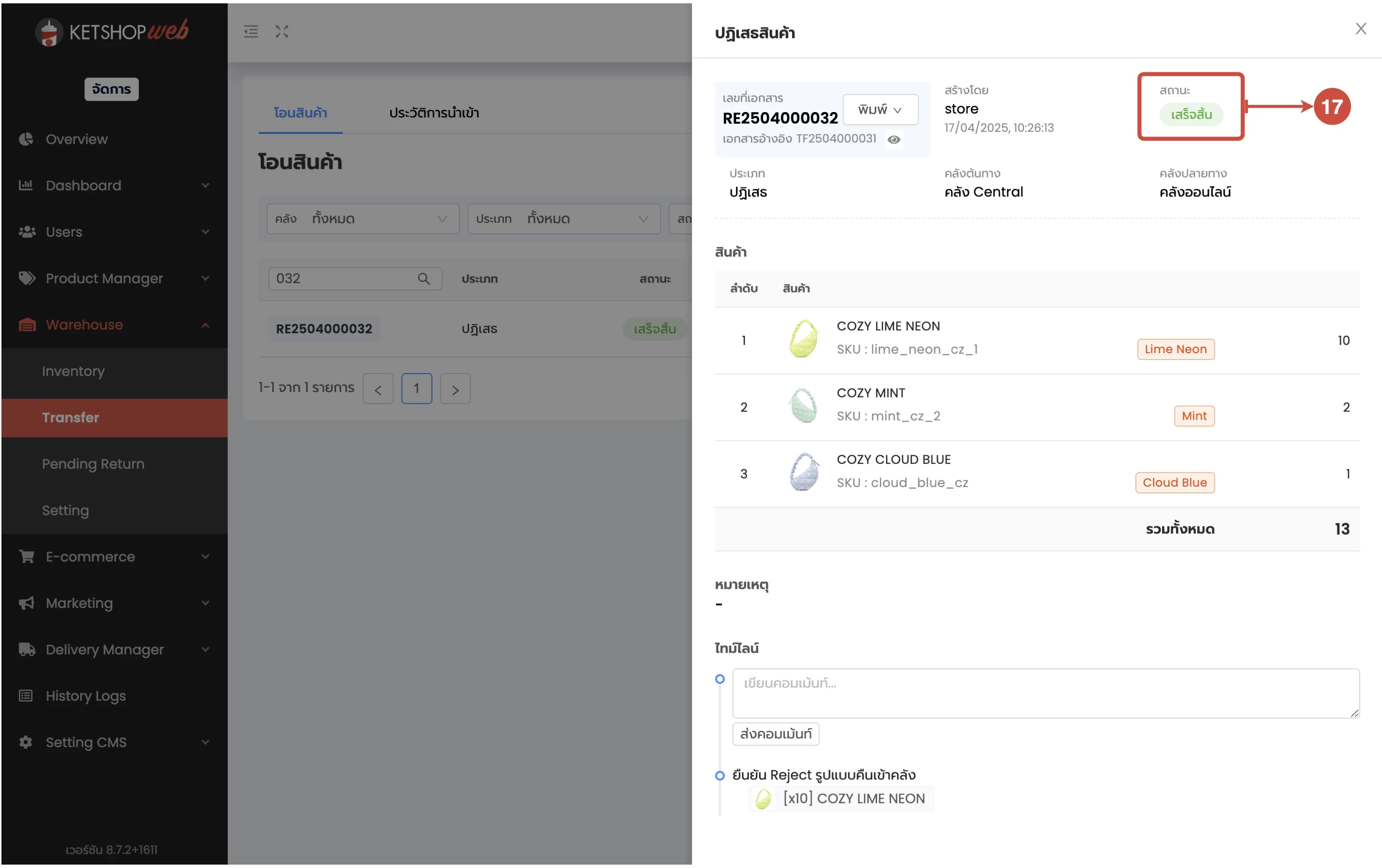Open Pending Return in sidebar
1382x868 pixels.
93,463
